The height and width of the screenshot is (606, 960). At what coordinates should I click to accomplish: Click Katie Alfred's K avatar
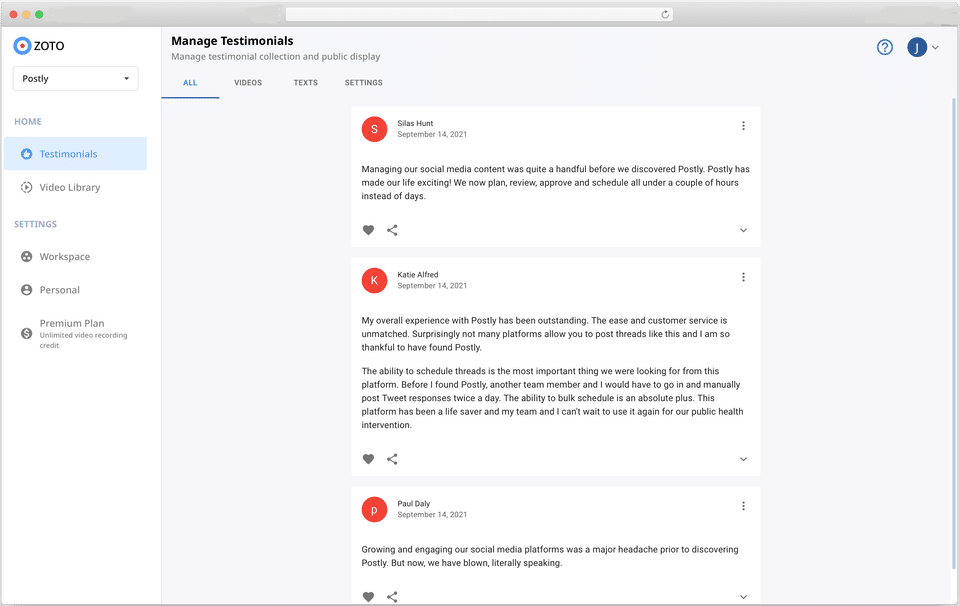[374, 280]
